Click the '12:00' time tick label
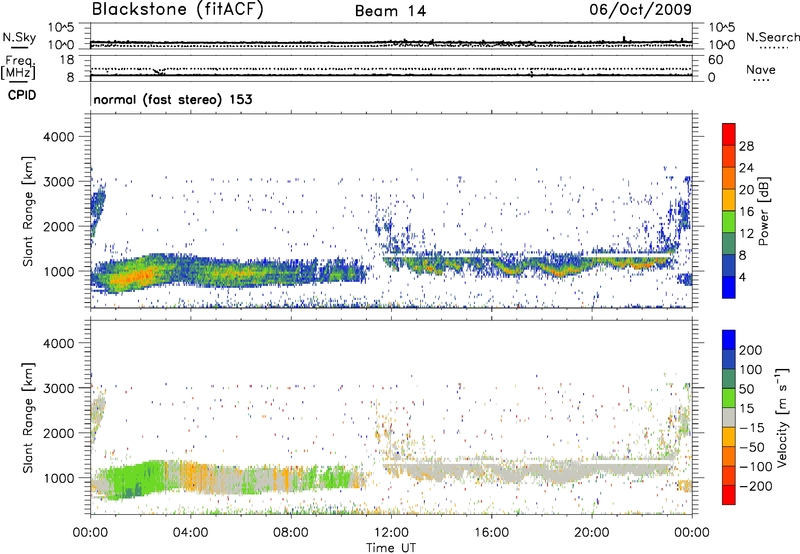 click(391, 533)
